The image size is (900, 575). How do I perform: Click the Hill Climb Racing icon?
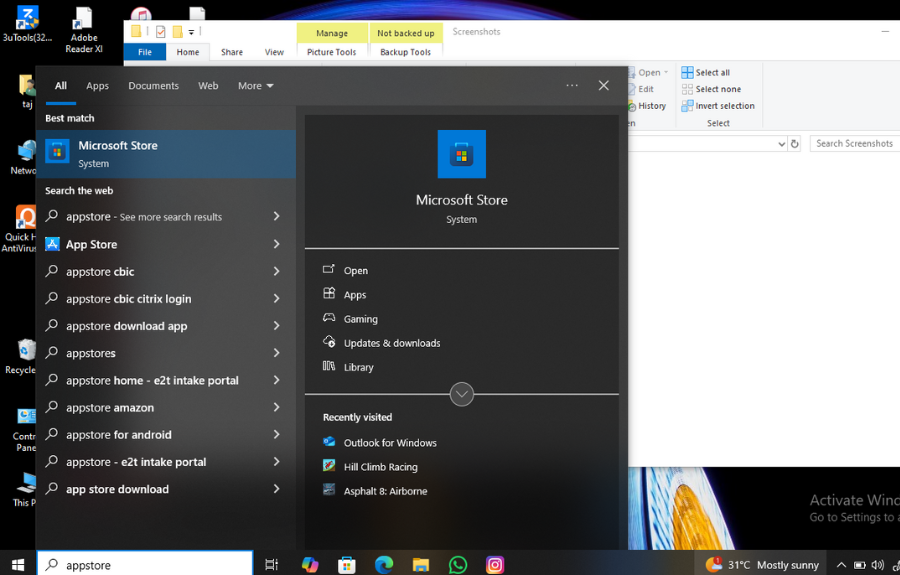(328, 466)
